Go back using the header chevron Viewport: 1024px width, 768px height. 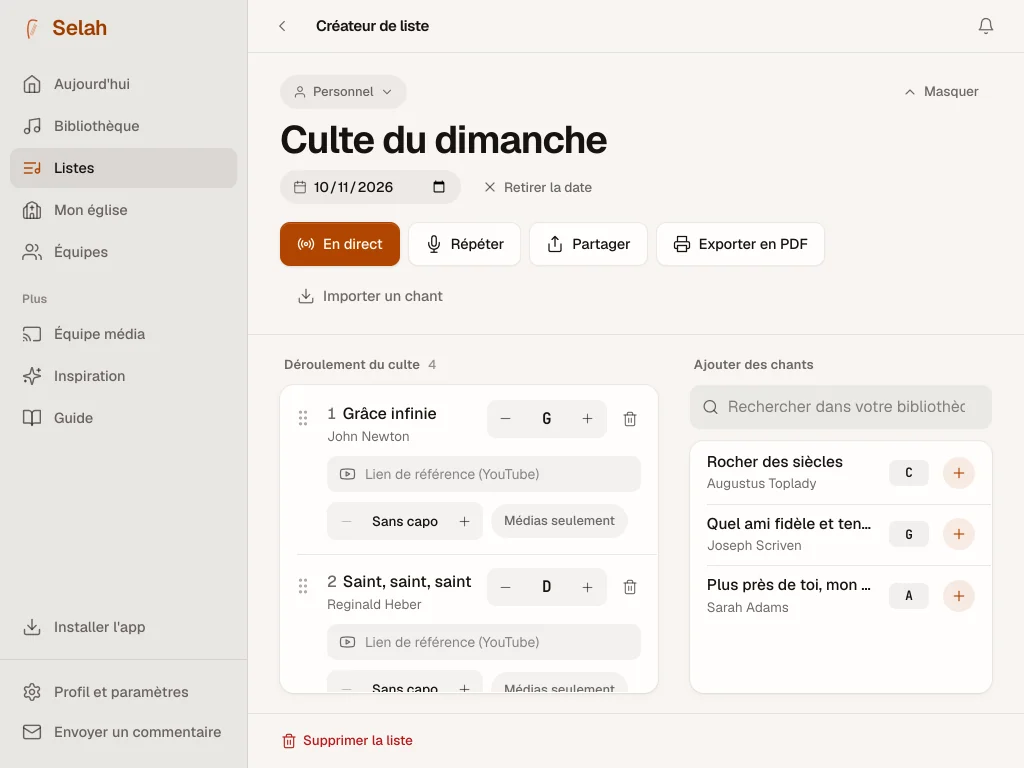coord(282,26)
